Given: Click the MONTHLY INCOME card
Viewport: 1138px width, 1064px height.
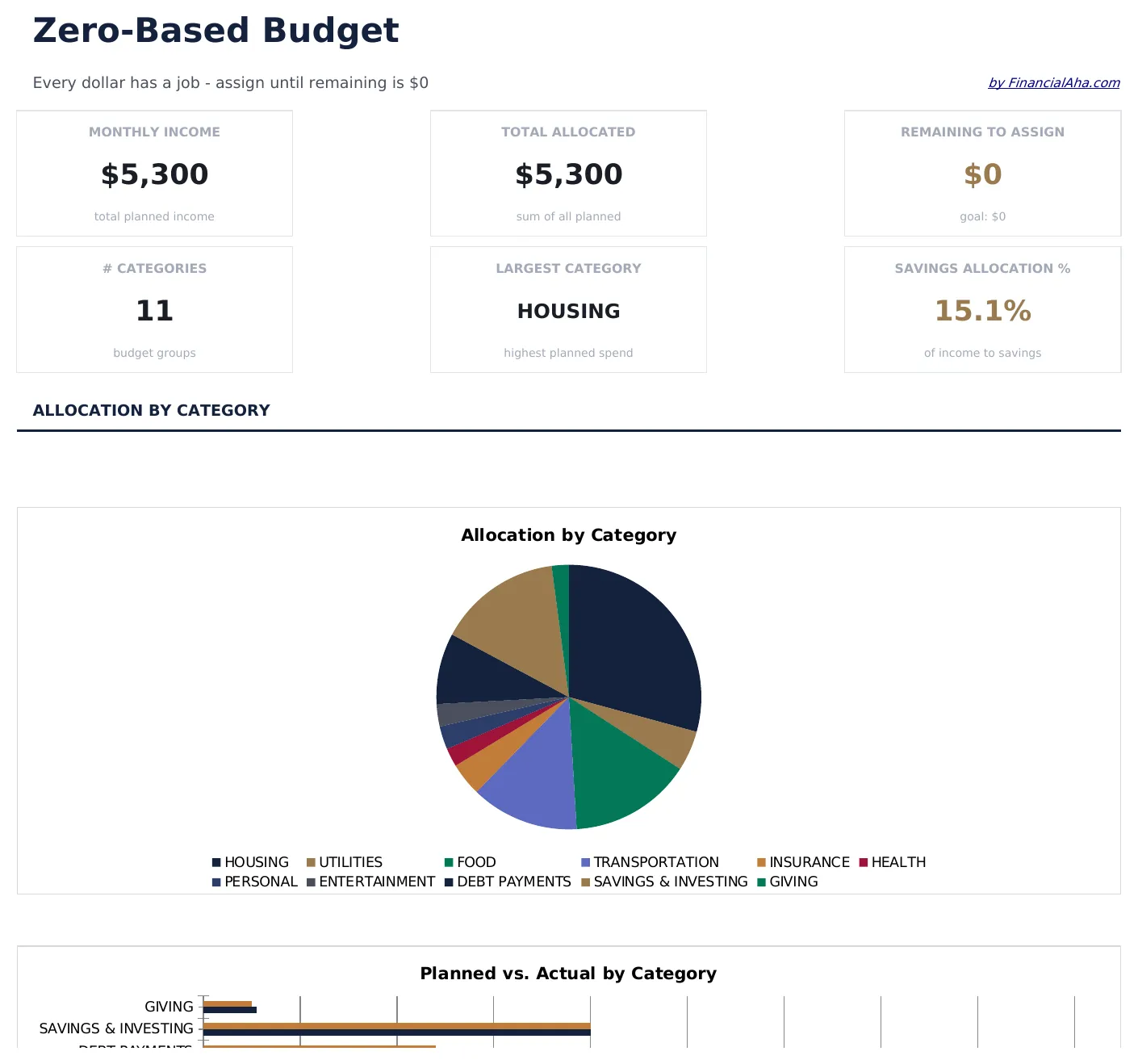Looking at the screenshot, I should tap(154, 173).
